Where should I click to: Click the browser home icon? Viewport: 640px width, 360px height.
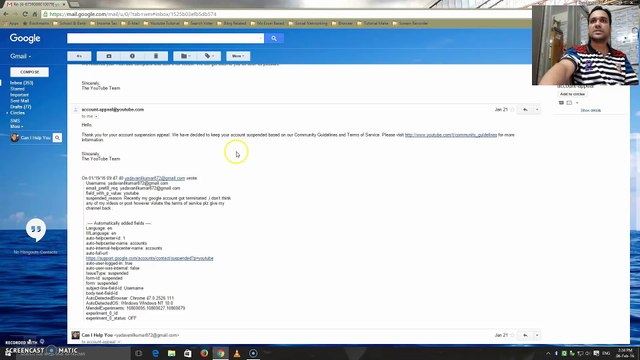pos(35,14)
